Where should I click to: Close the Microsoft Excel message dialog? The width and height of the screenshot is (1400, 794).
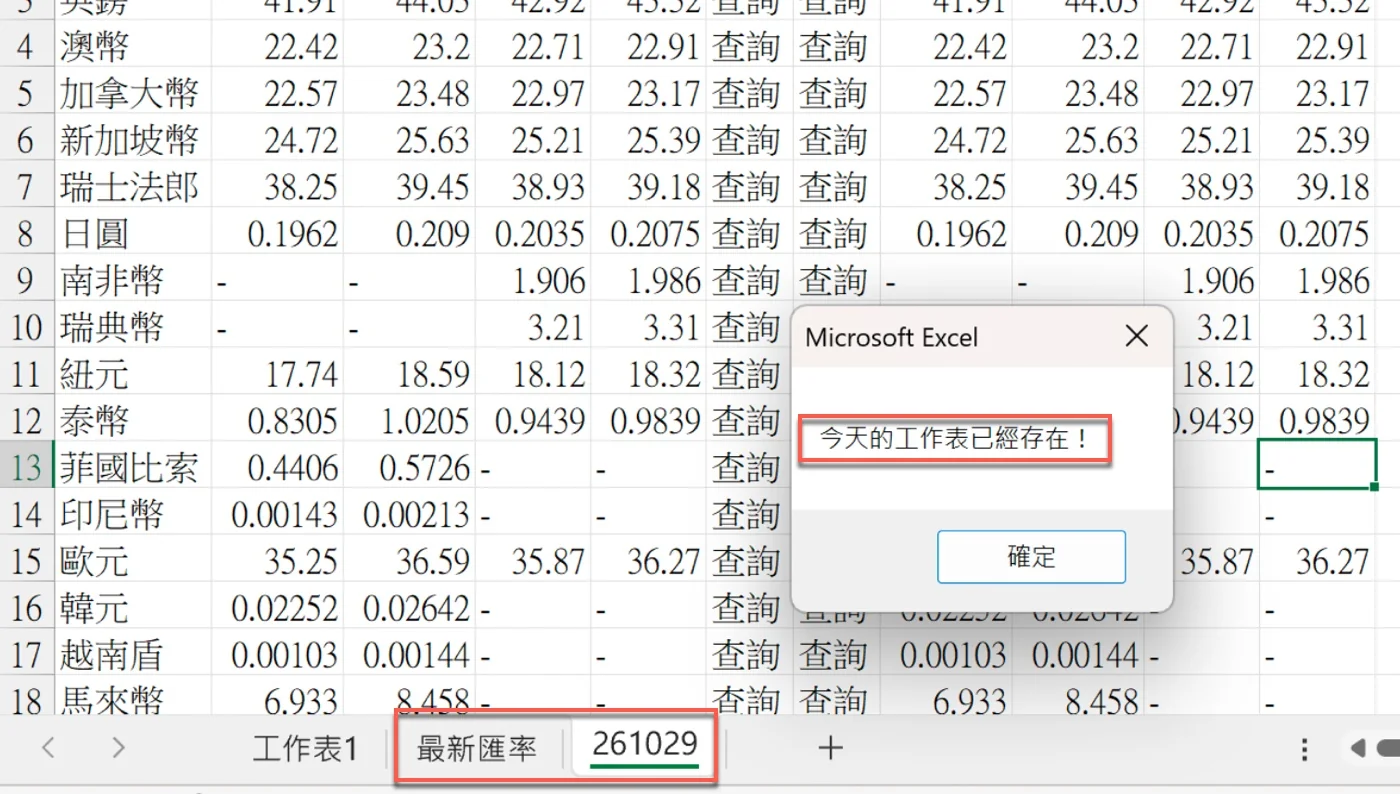click(x=1137, y=337)
